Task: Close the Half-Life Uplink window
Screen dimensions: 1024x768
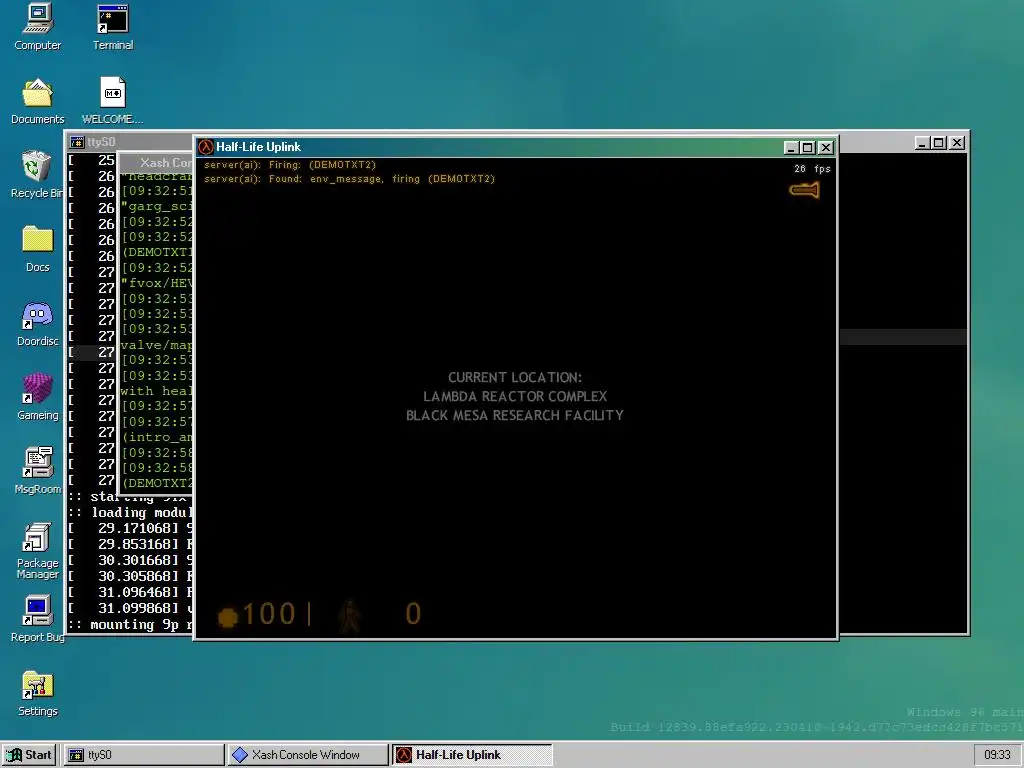Action: [x=826, y=148]
